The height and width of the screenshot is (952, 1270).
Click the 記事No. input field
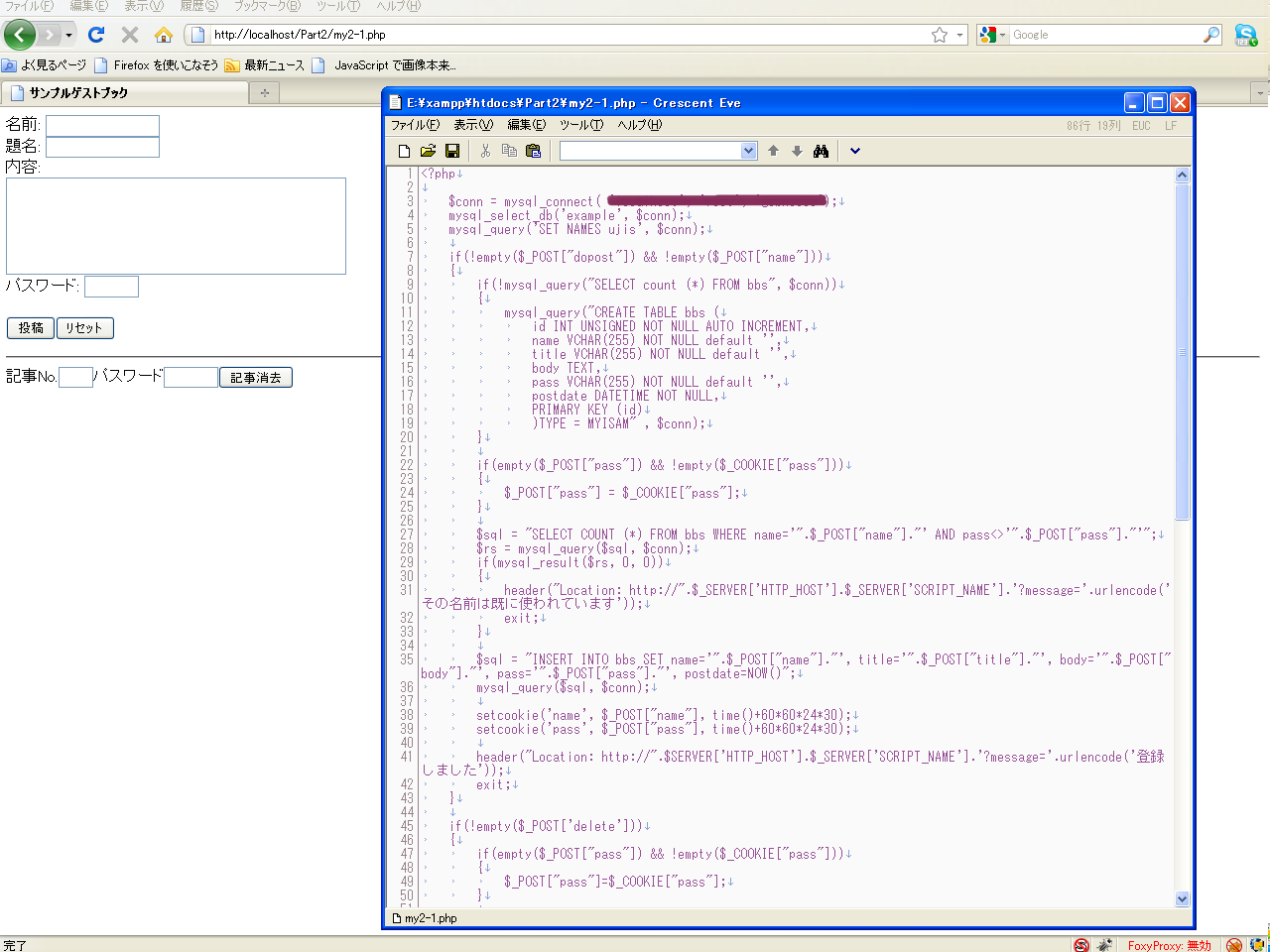coord(75,377)
